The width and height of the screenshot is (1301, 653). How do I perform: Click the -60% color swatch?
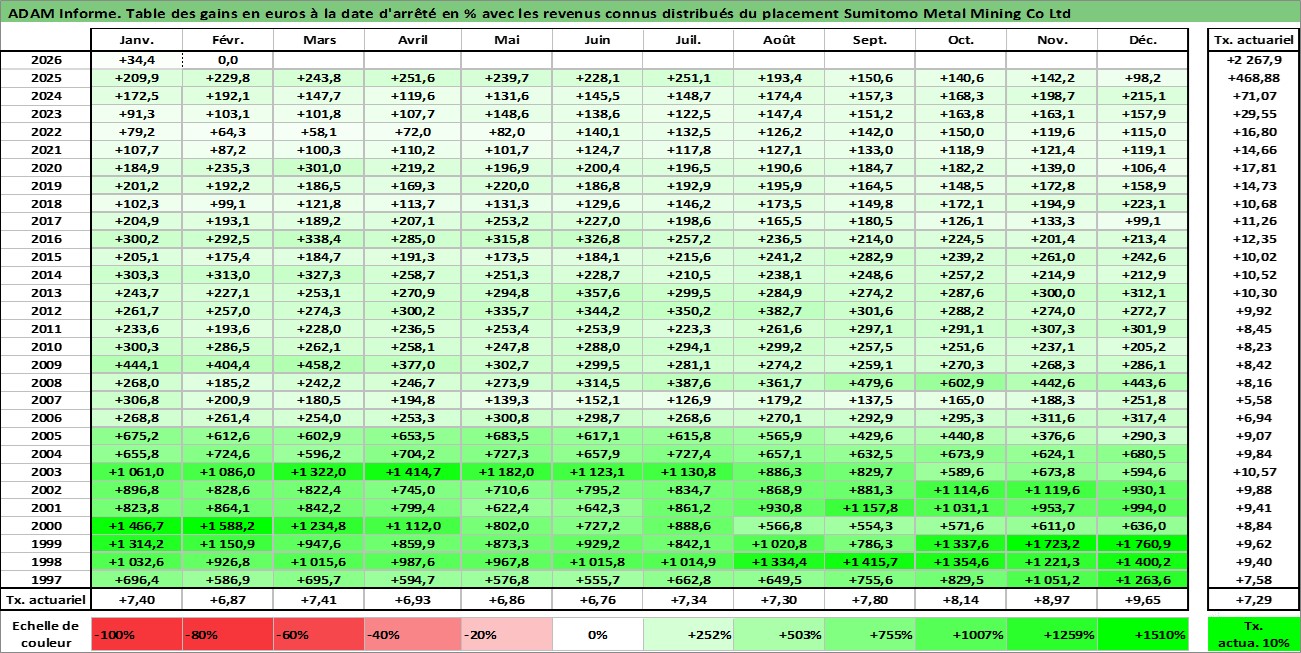[318, 634]
